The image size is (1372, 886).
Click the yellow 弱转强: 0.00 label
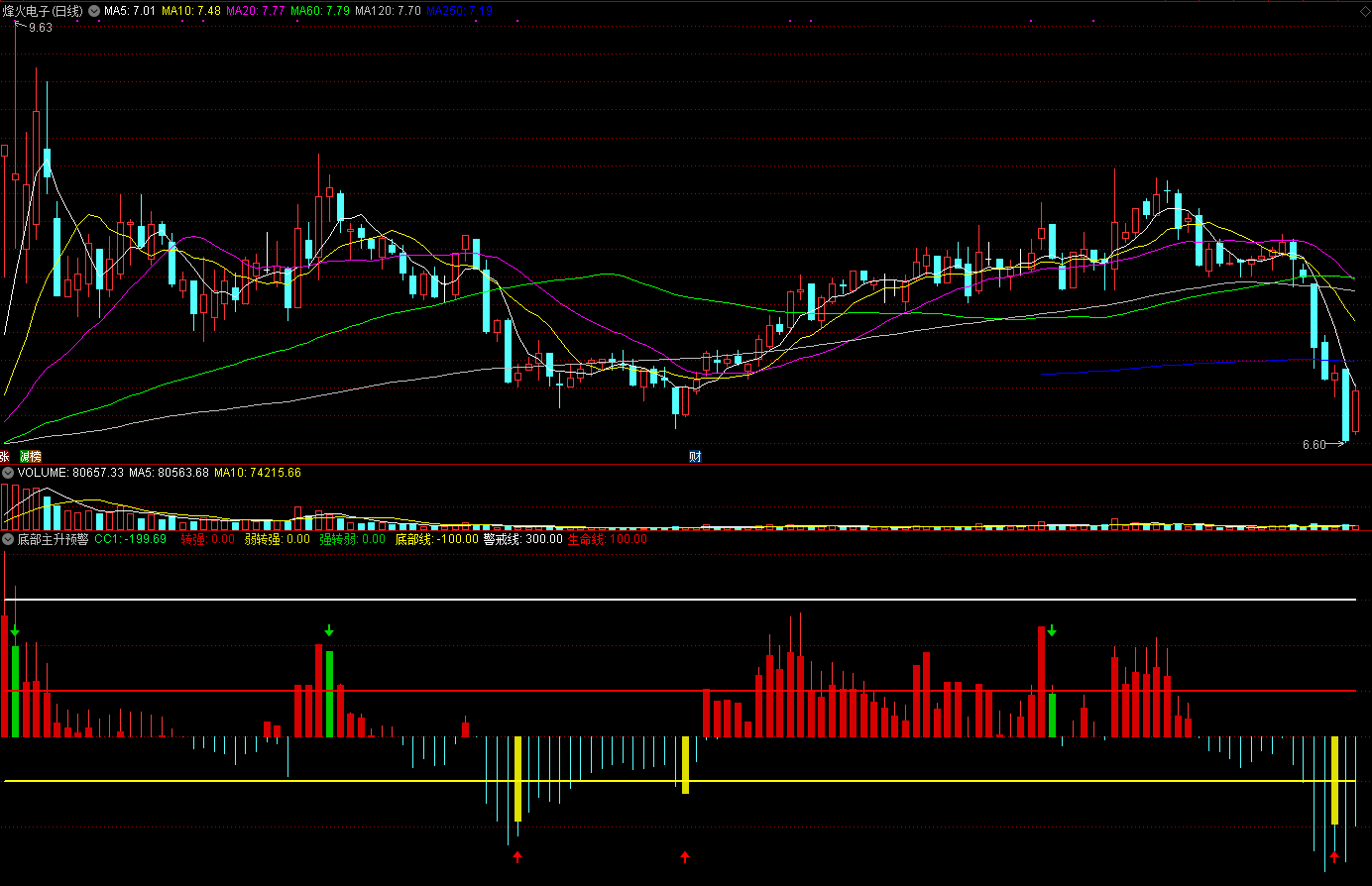tap(278, 539)
